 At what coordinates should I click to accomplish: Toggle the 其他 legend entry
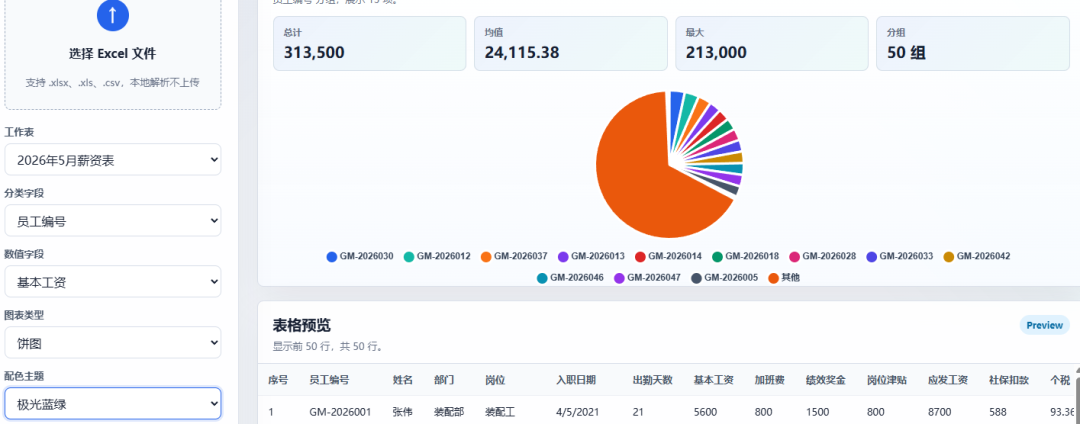click(x=785, y=278)
